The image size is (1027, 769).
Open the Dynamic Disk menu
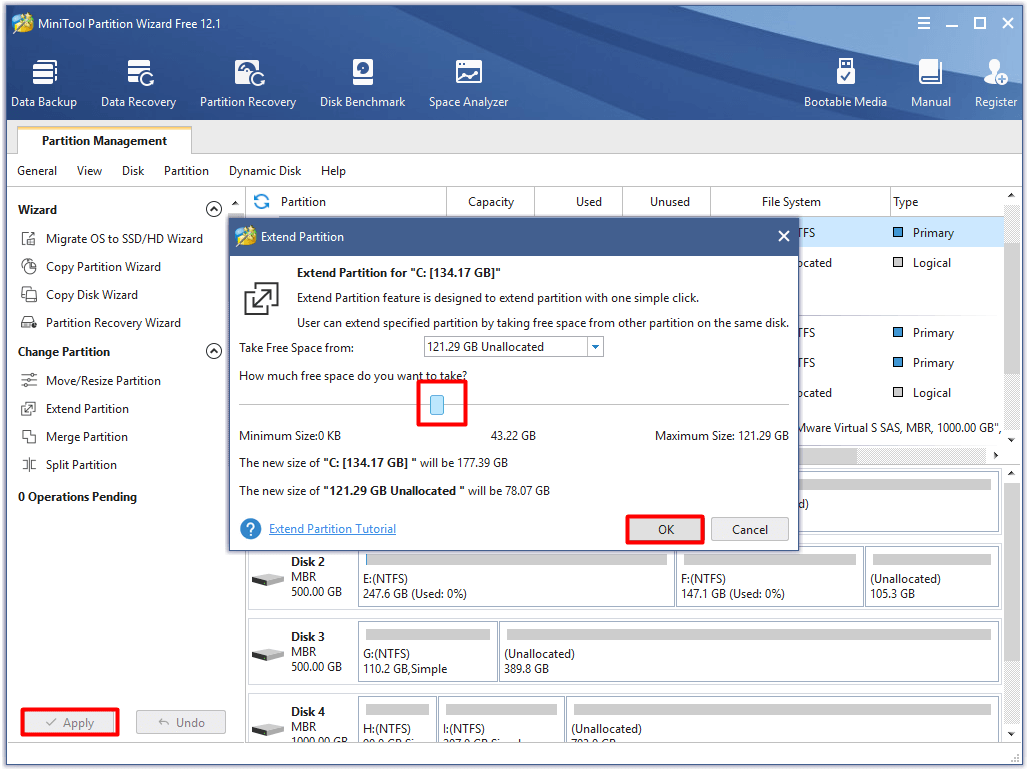click(265, 171)
